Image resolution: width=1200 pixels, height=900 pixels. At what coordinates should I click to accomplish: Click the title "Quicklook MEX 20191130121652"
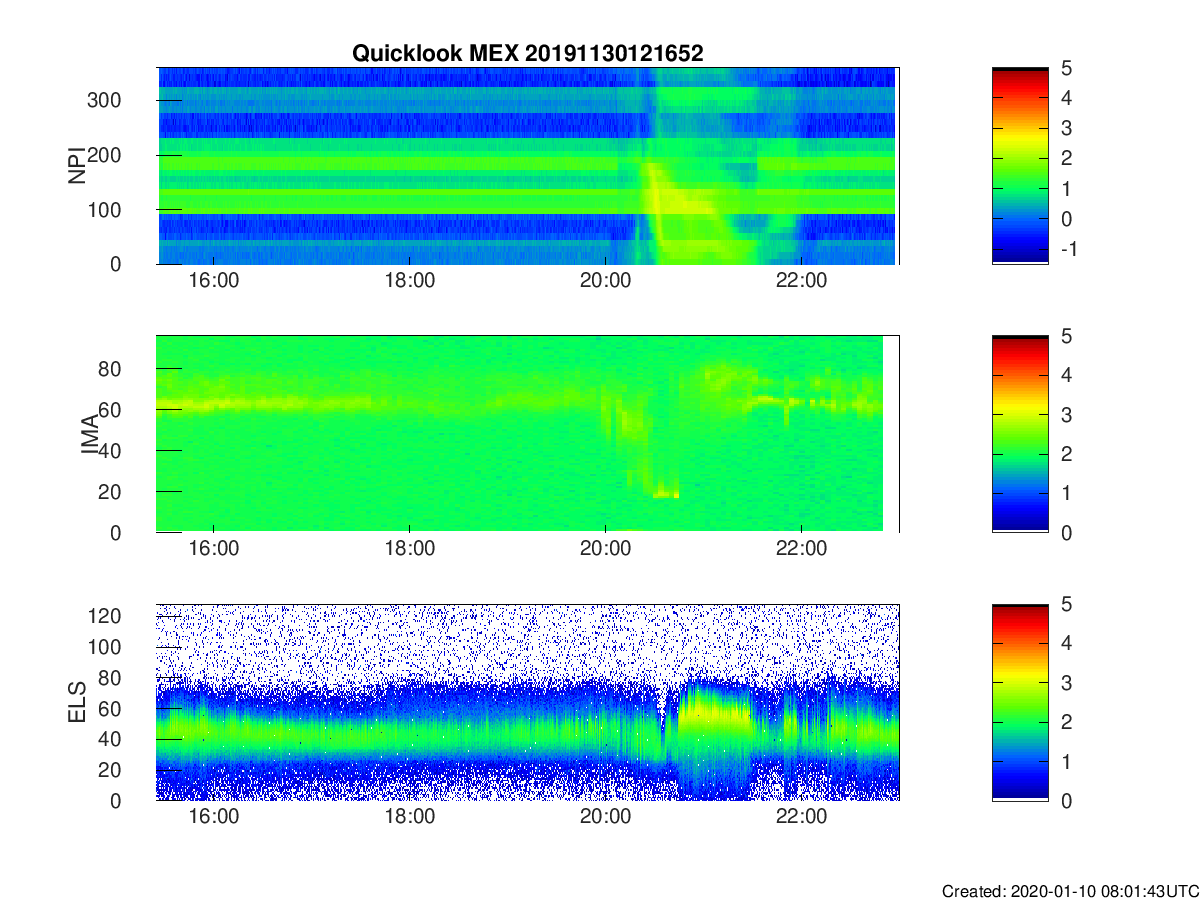[528, 54]
